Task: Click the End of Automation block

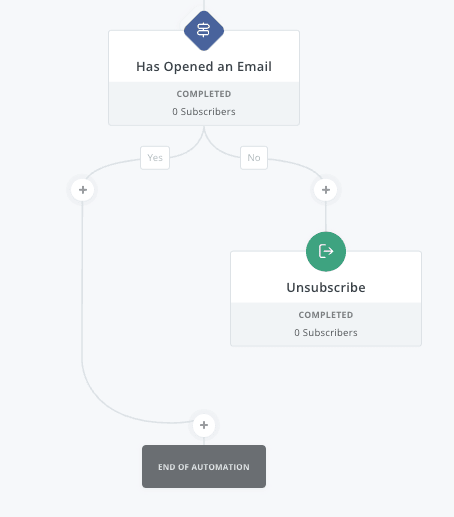Action: click(204, 466)
